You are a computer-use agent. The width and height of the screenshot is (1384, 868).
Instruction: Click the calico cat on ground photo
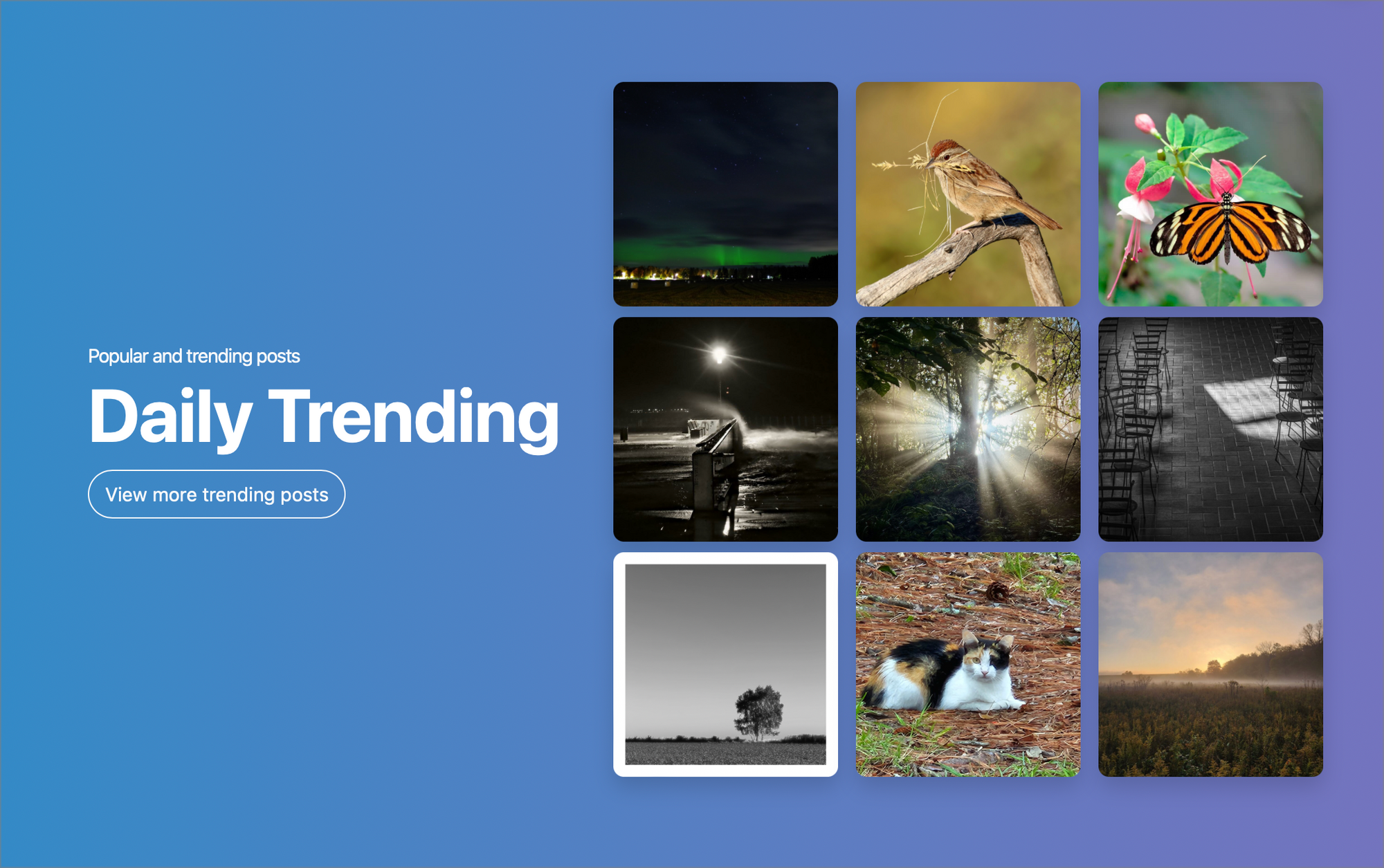tap(967, 667)
